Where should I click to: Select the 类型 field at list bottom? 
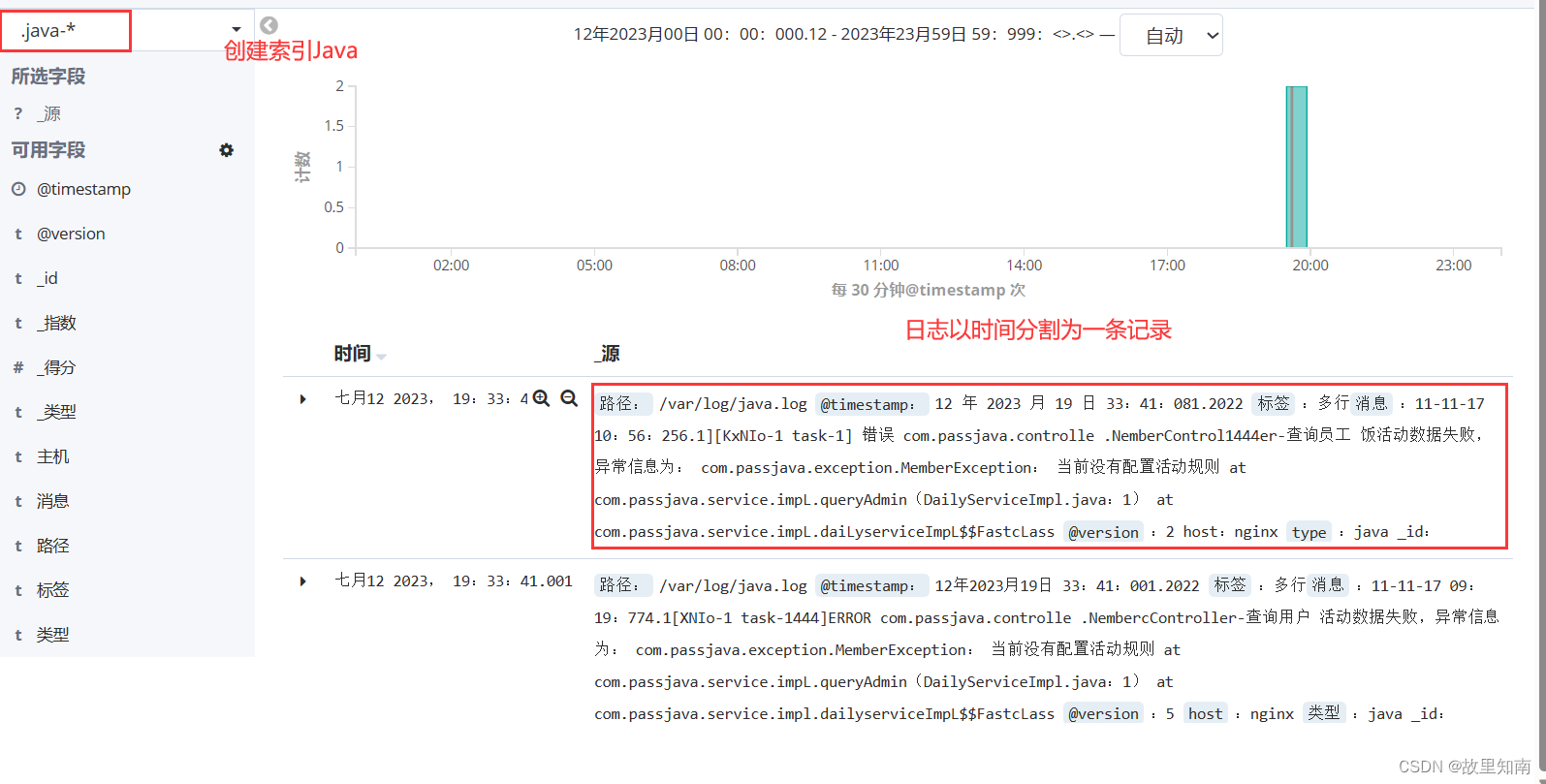coord(53,635)
